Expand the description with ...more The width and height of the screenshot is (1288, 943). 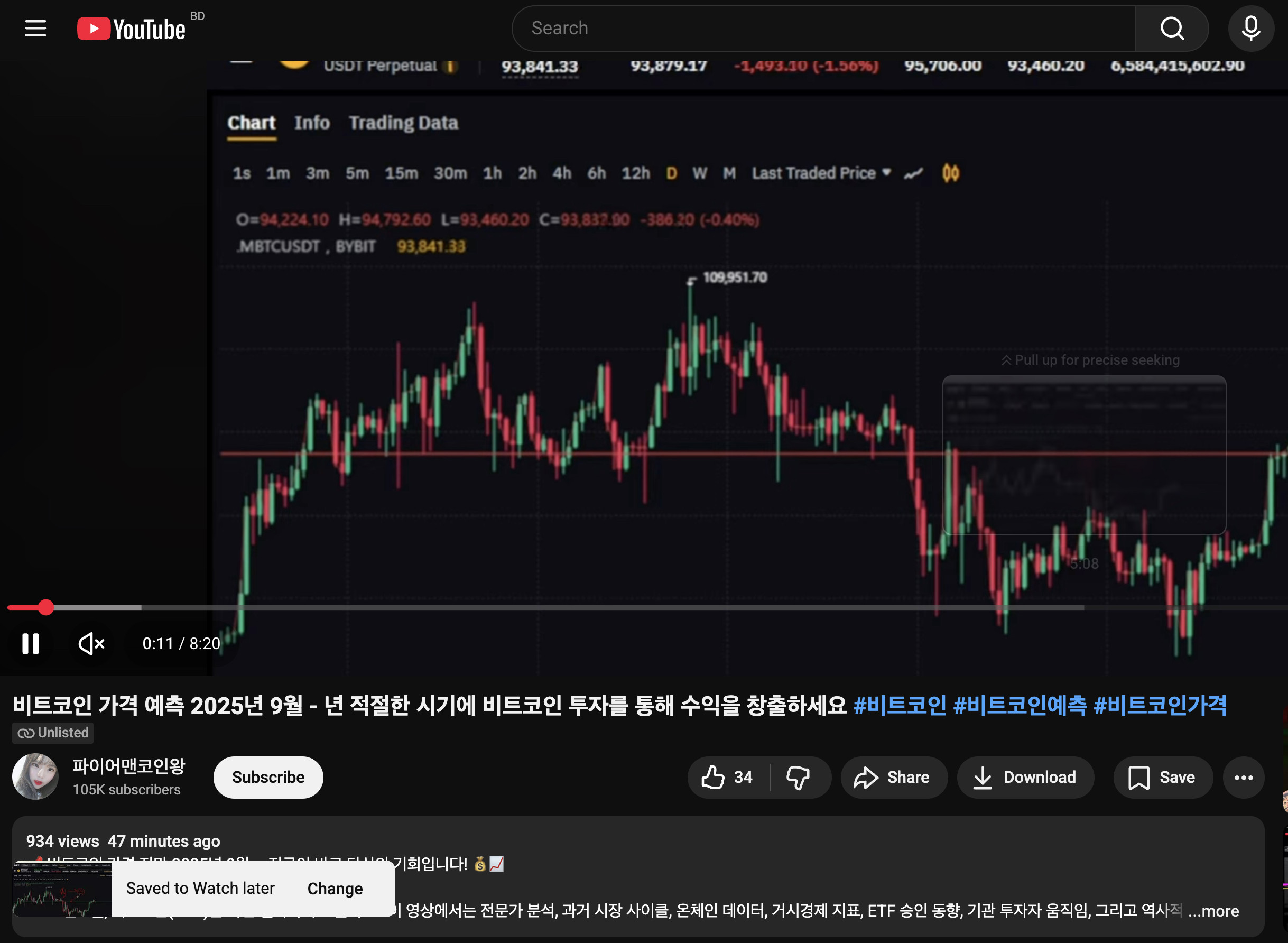point(1213,911)
